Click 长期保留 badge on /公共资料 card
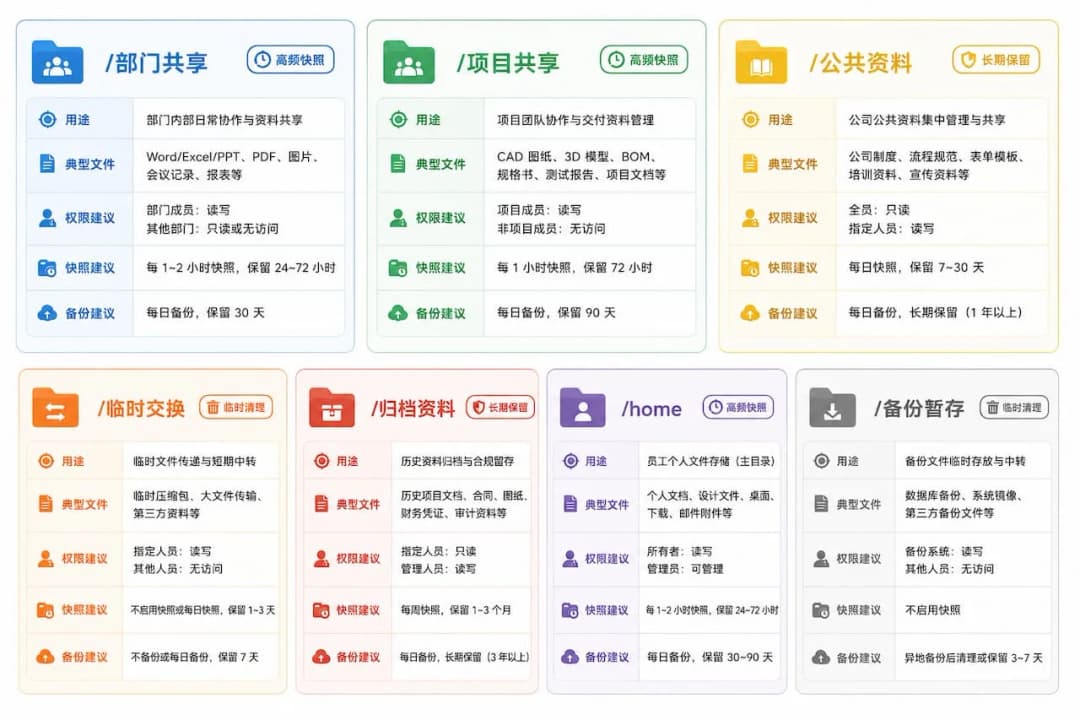 point(996,60)
